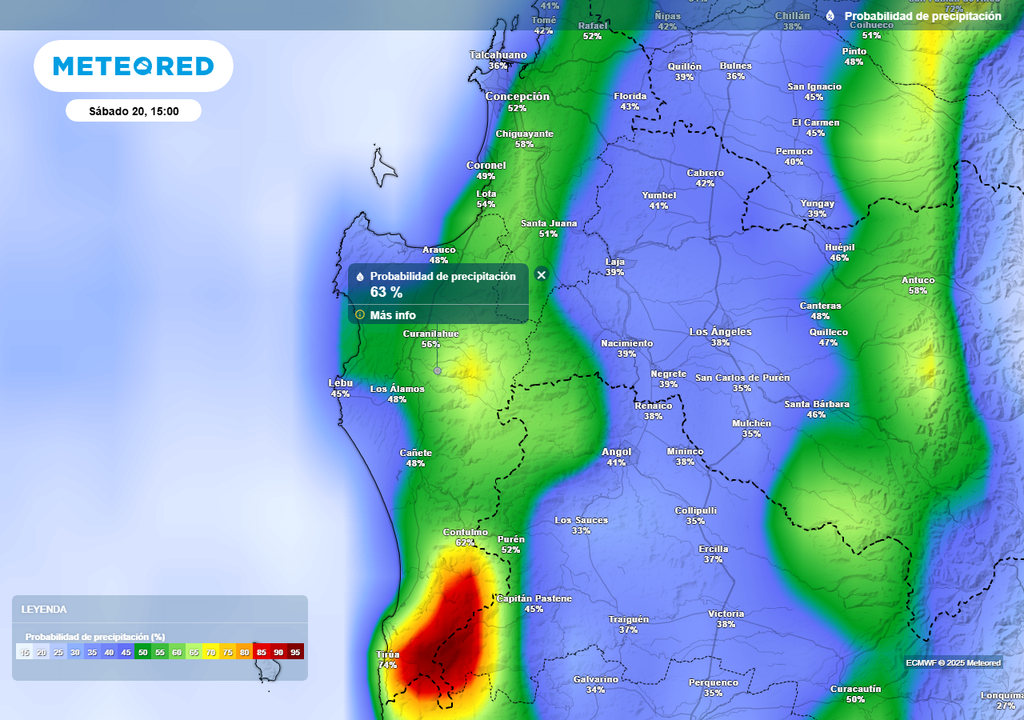Click the Angol city label

click(x=616, y=452)
